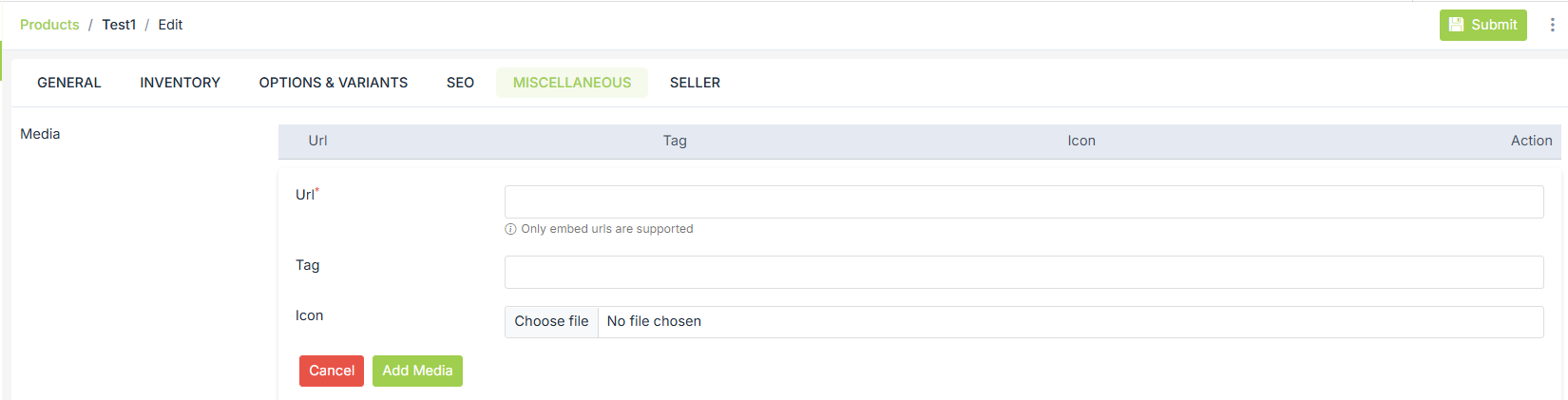Open the Inventory tab
This screenshot has height=400, width=1568.
pos(180,83)
